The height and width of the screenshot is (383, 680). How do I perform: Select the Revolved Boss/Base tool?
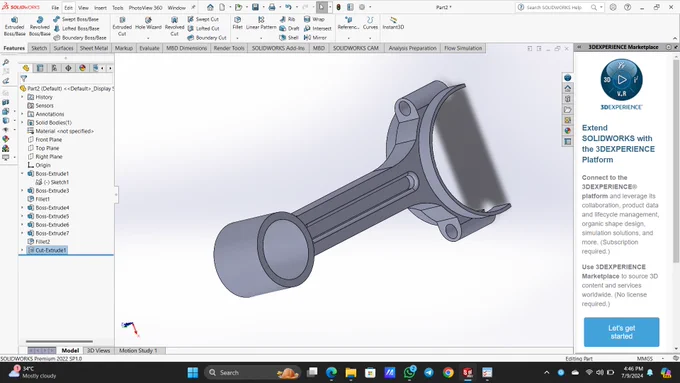[39, 26]
